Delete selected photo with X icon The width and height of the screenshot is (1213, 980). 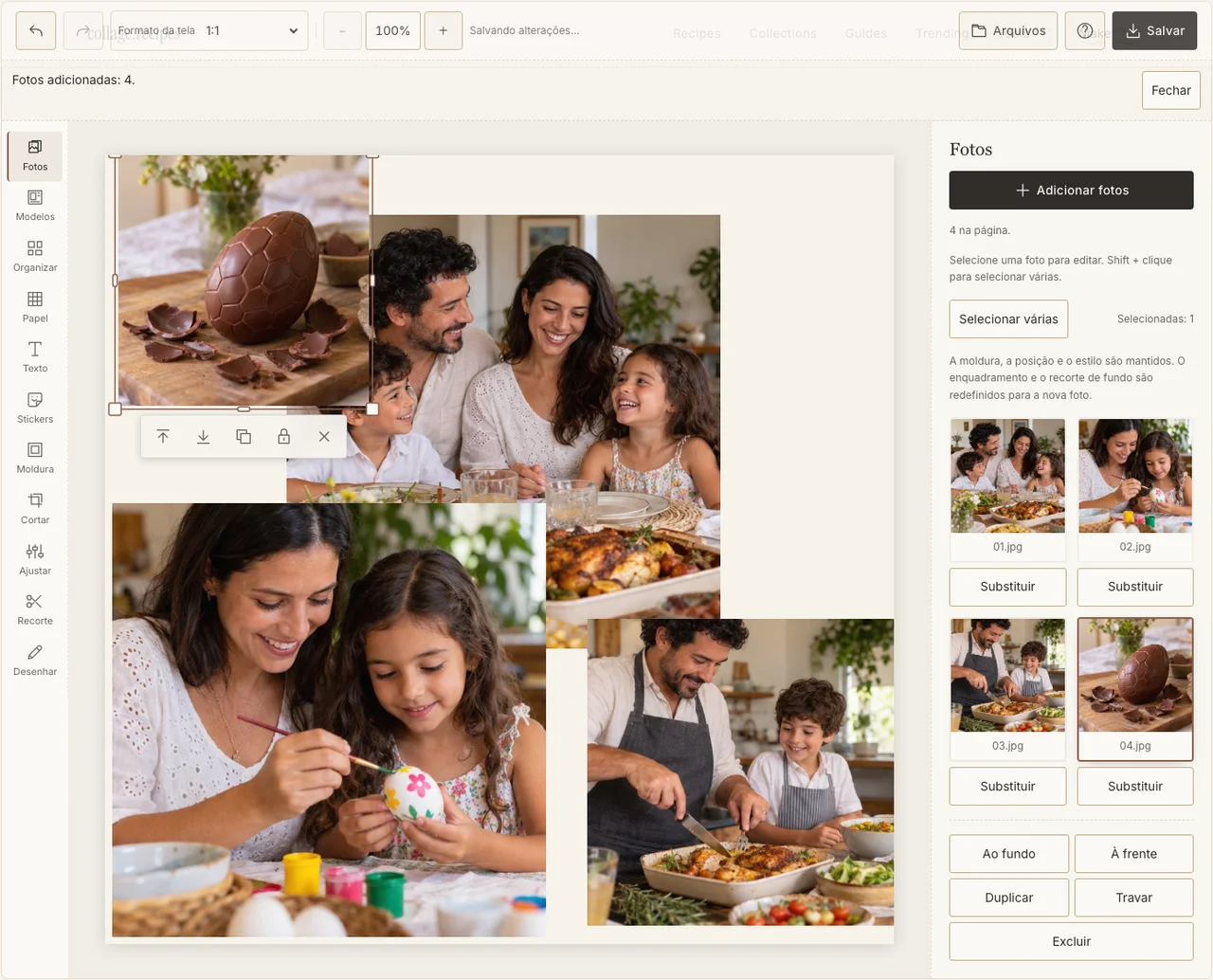click(x=324, y=437)
